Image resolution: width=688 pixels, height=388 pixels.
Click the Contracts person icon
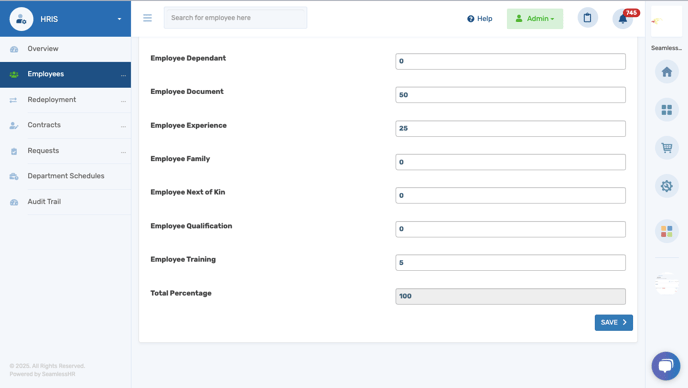[14, 126]
